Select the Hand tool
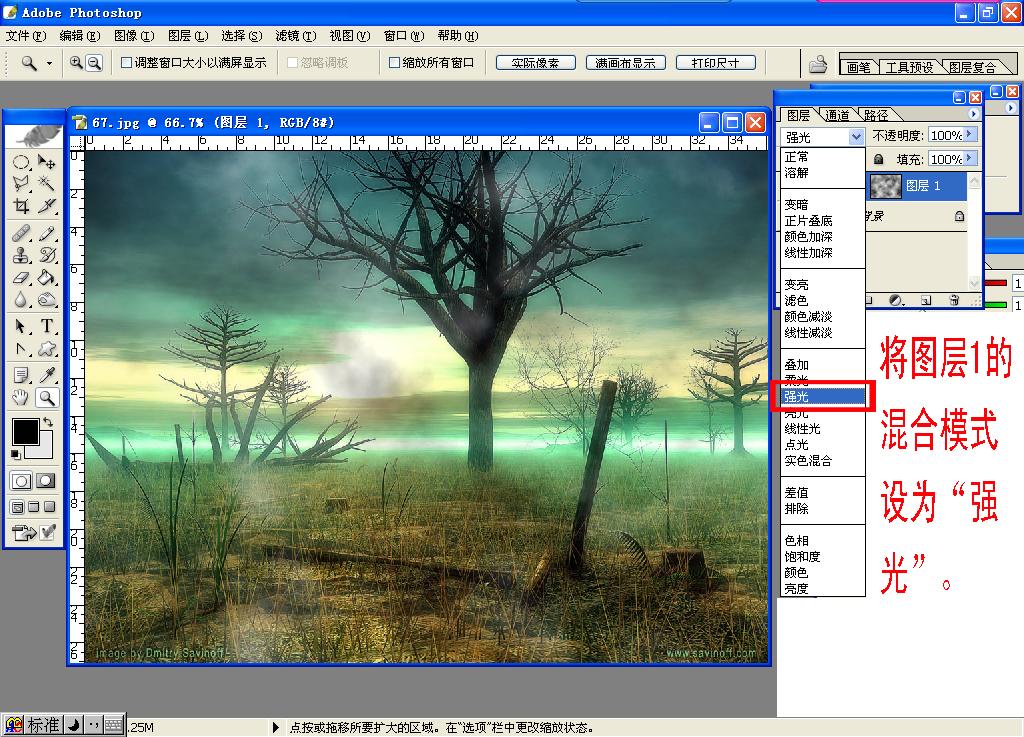This screenshot has width=1024, height=737. [x=21, y=397]
